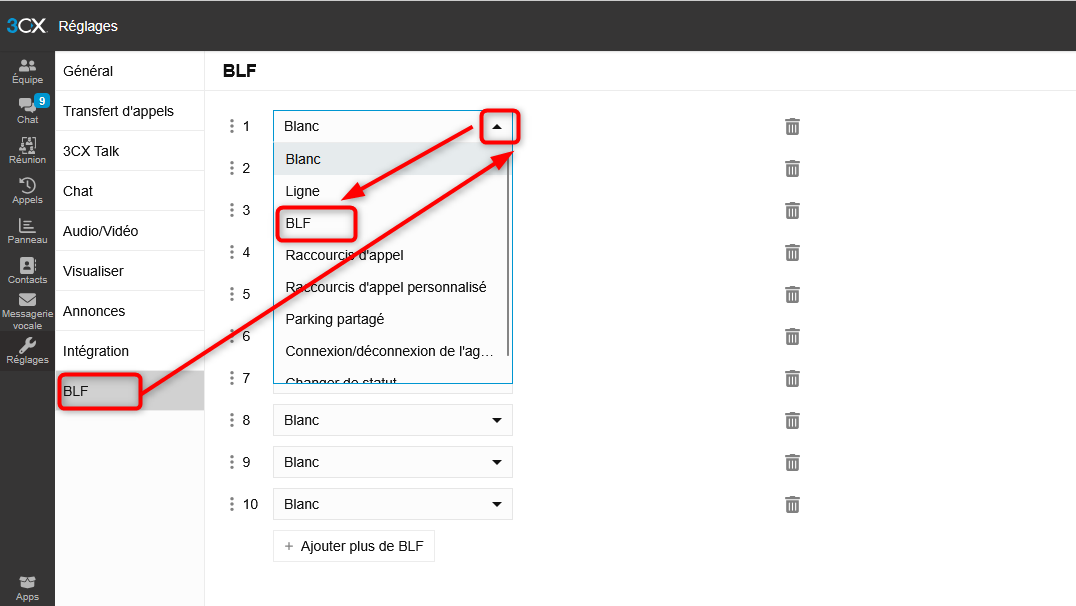Open the Contacts icon in sidebar
This screenshot has width=1076, height=606.
pos(27,271)
